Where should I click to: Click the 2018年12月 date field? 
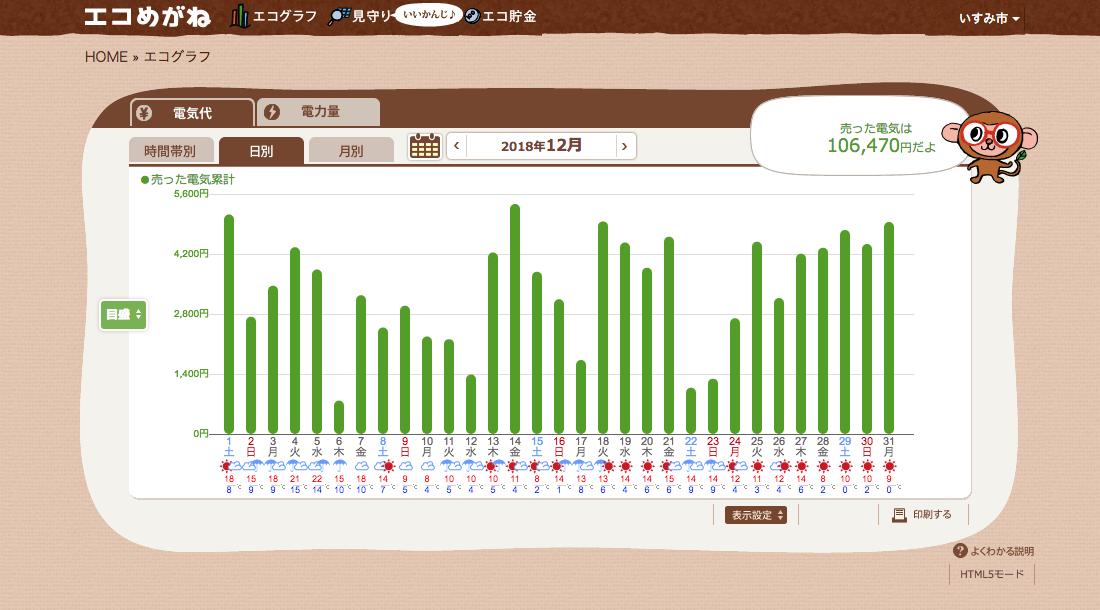(x=541, y=146)
